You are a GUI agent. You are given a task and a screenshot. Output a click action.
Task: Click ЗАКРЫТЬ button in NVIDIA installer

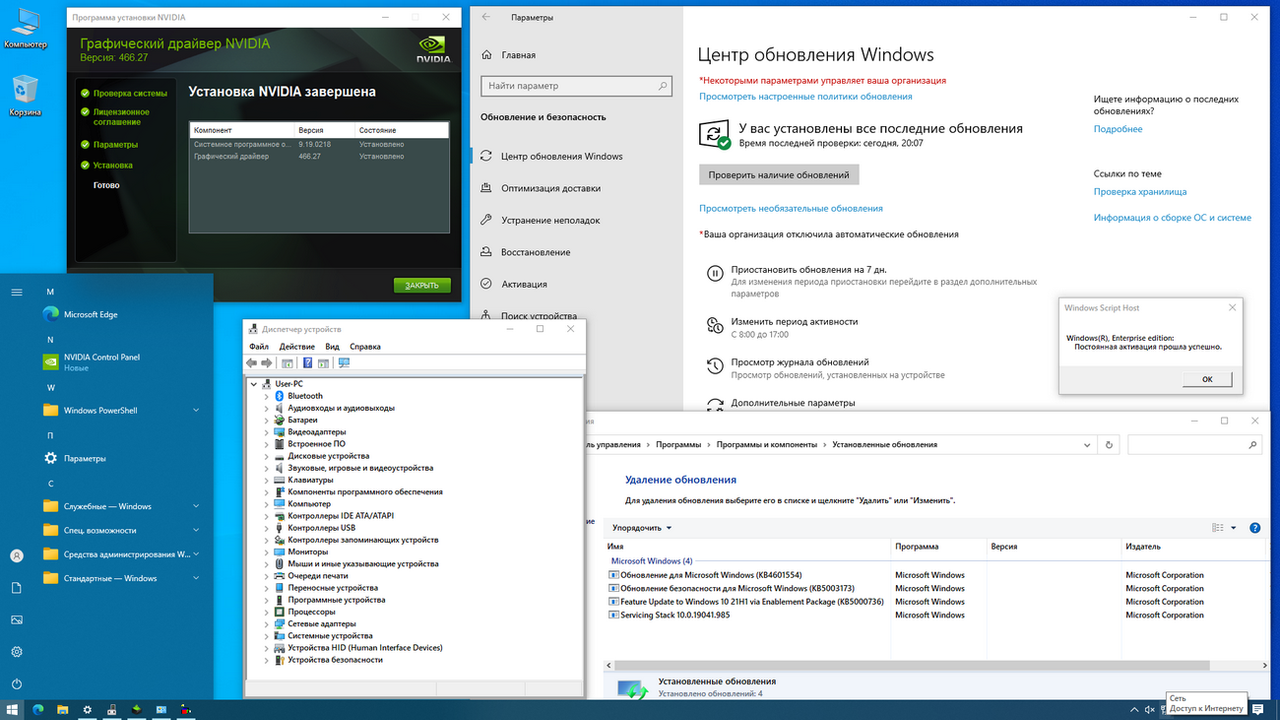coord(422,285)
